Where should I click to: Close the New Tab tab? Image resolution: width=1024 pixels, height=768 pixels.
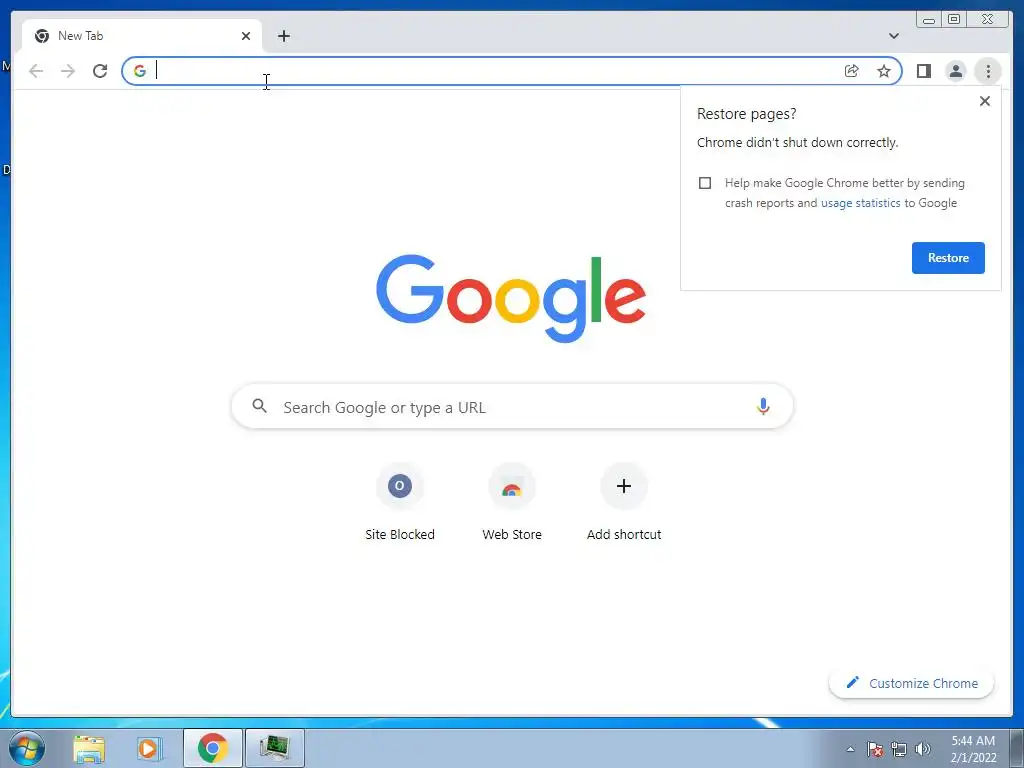click(246, 36)
